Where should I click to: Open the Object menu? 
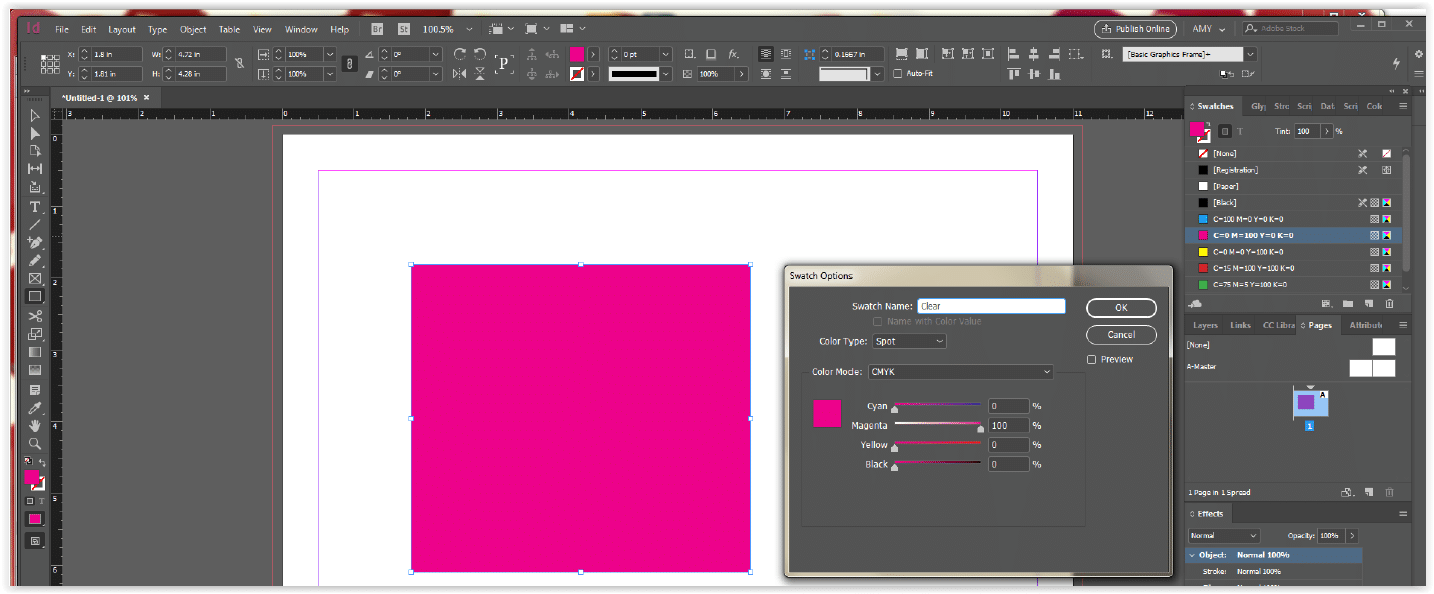coord(193,30)
